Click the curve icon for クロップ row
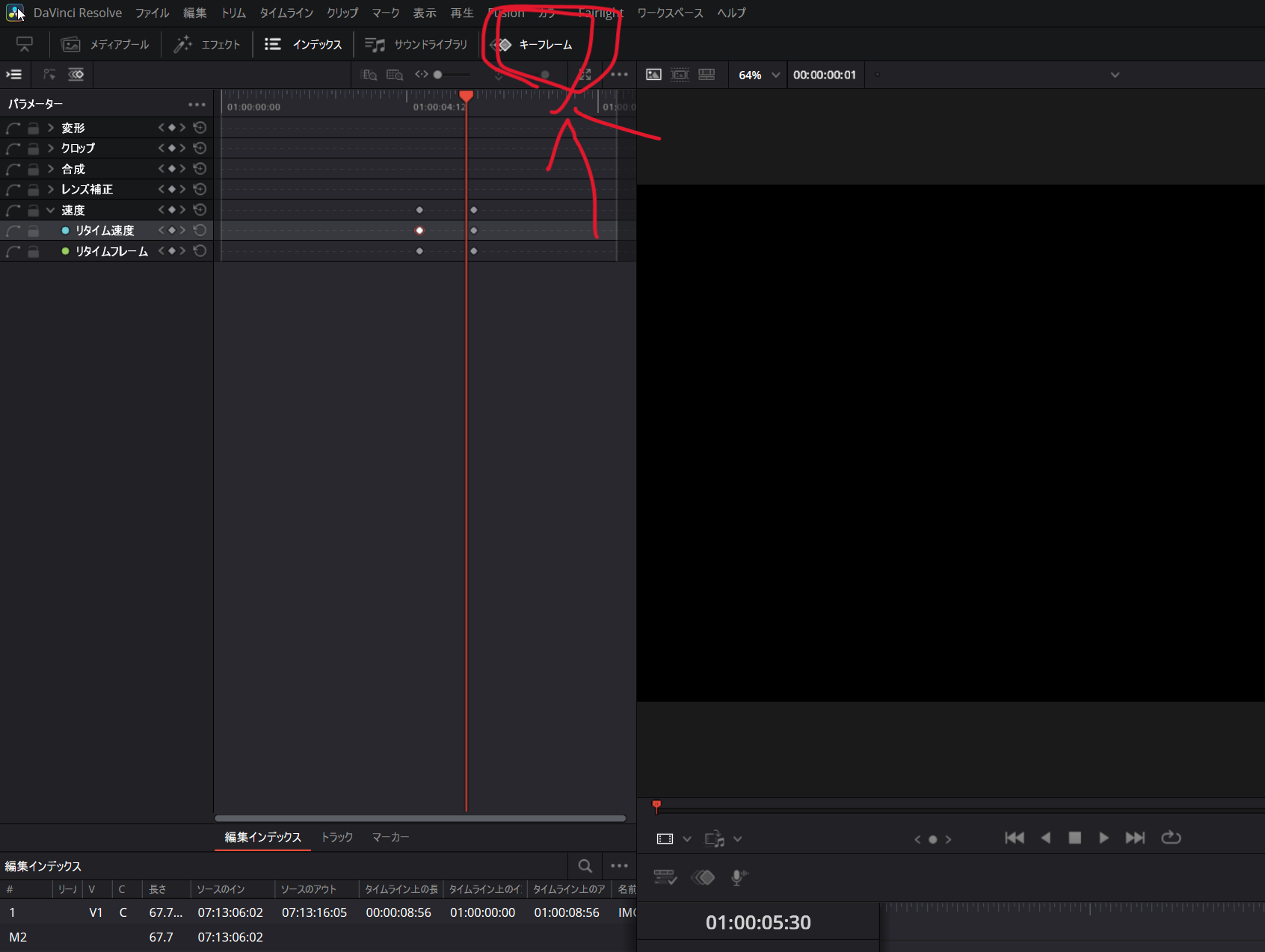The image size is (1265, 952). point(13,149)
